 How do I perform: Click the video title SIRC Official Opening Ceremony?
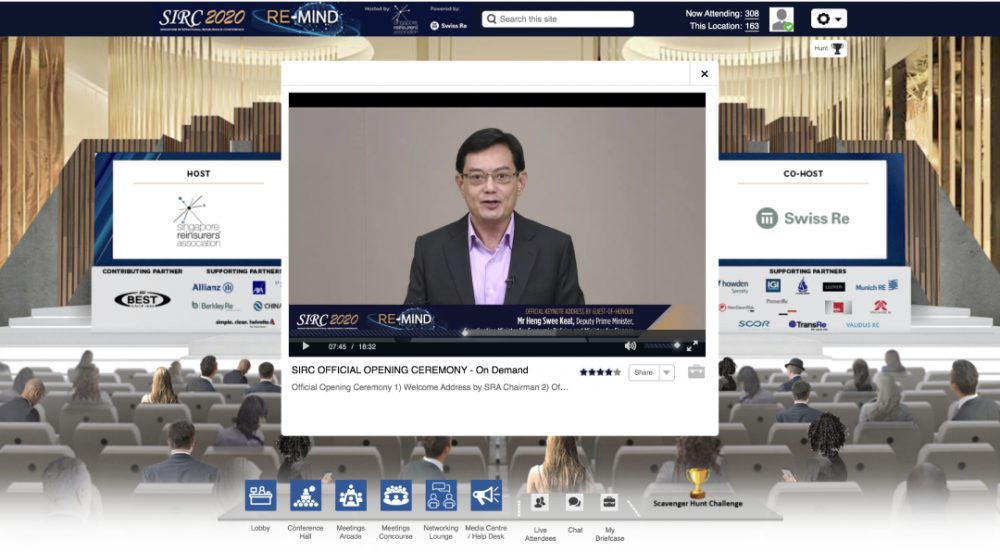409,370
